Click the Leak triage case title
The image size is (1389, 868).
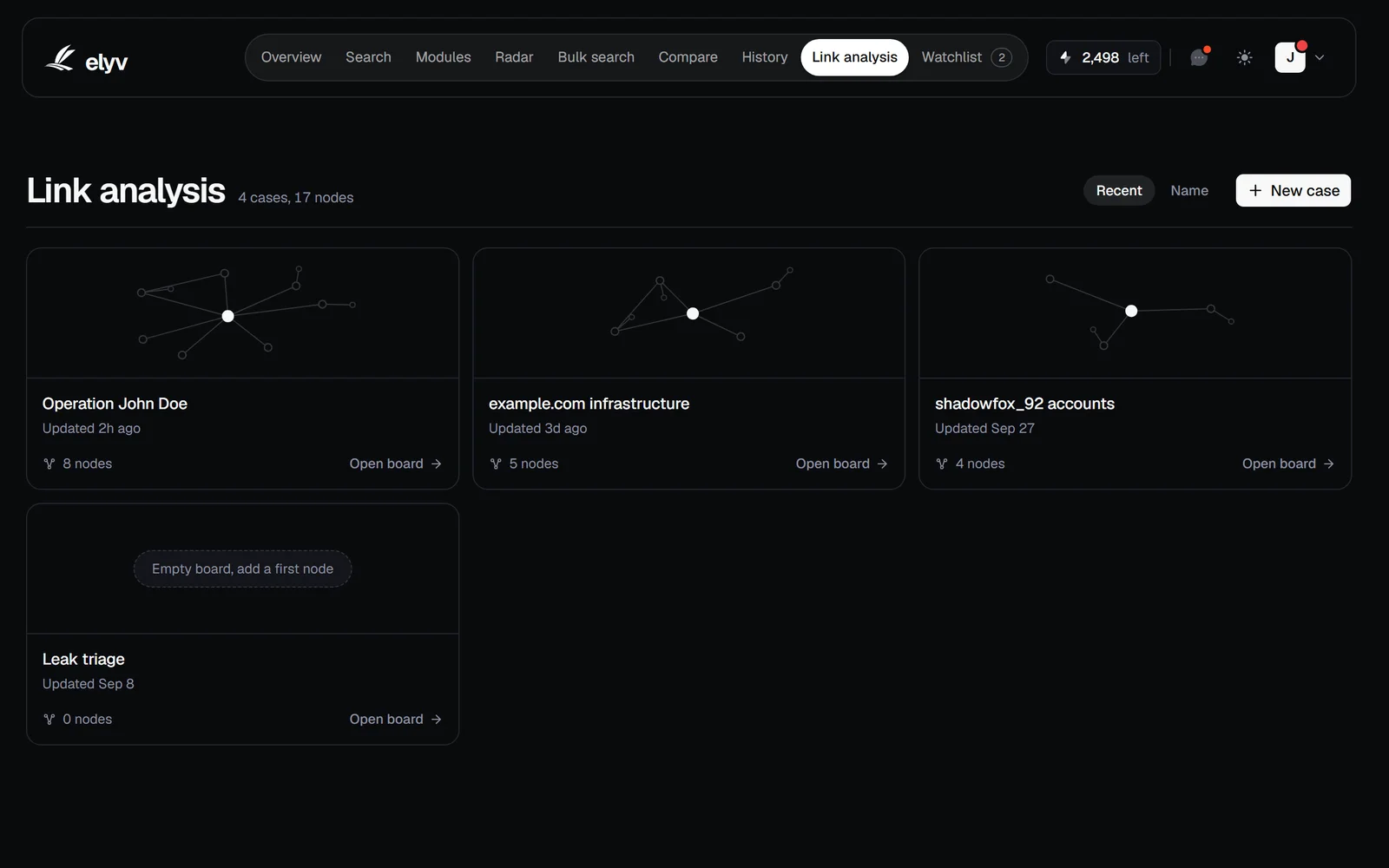pos(83,659)
